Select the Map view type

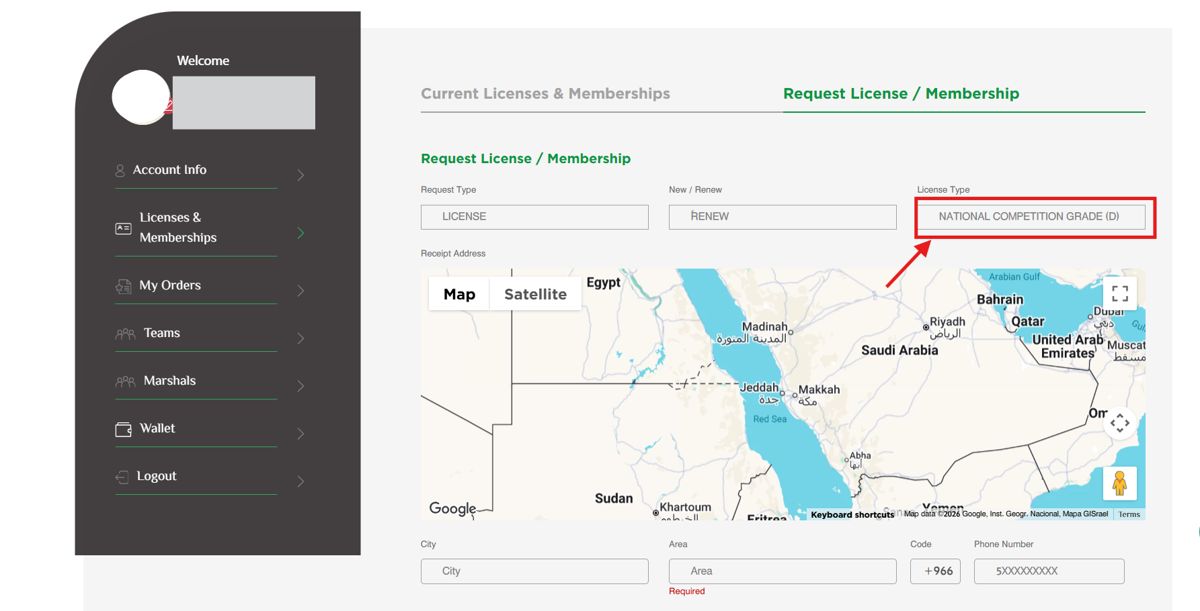[x=459, y=294]
